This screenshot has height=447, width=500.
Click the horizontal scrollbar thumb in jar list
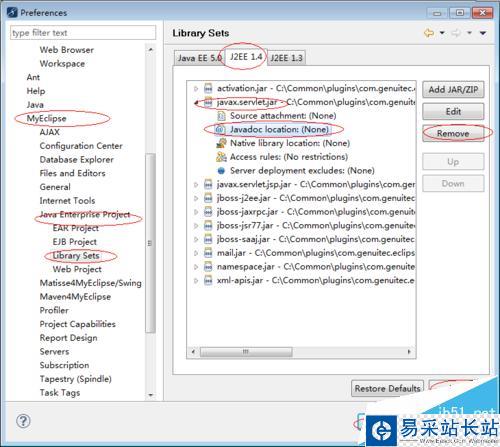tap(246, 352)
